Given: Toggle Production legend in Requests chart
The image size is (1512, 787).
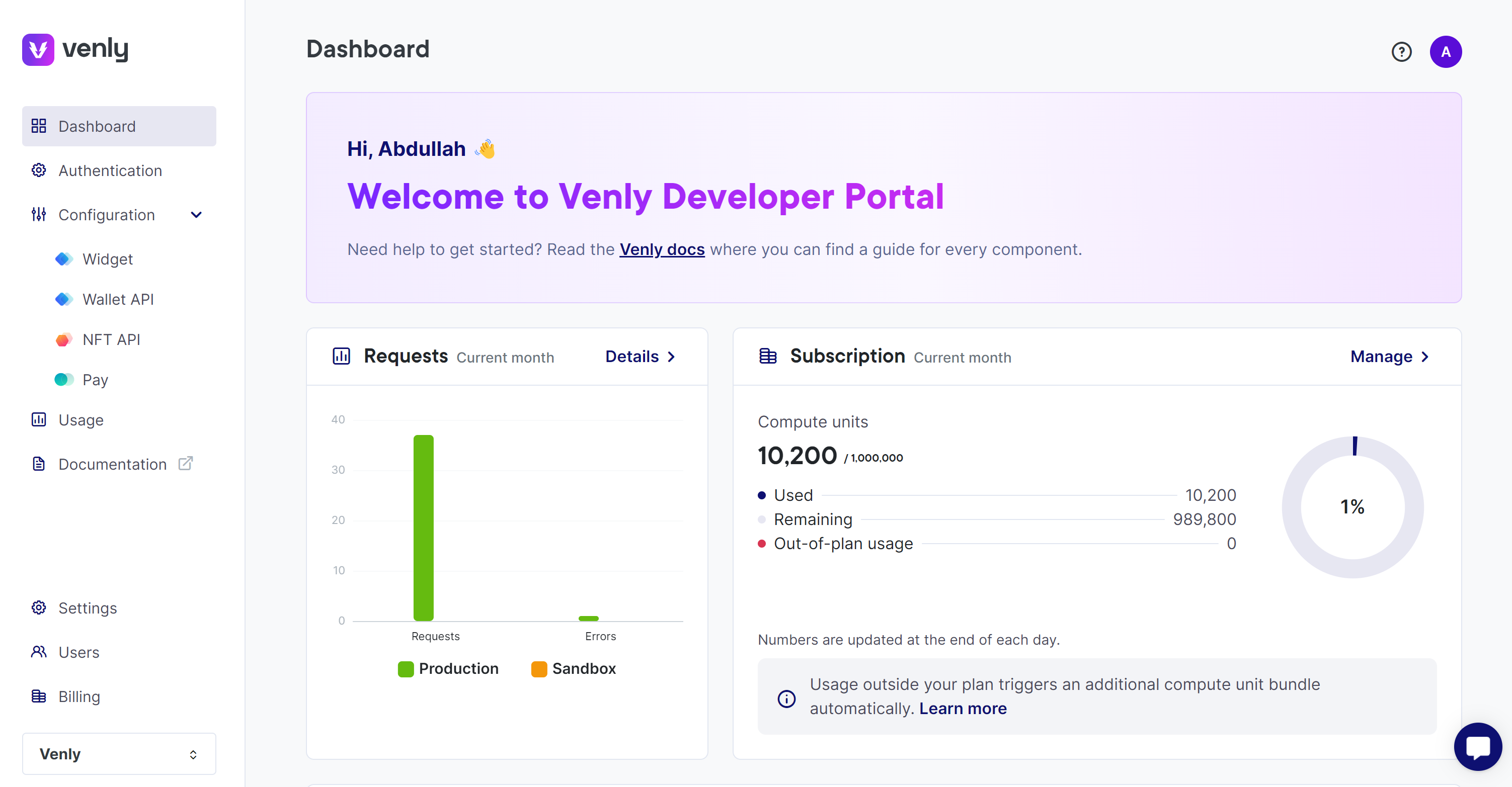Looking at the screenshot, I should click(x=448, y=668).
